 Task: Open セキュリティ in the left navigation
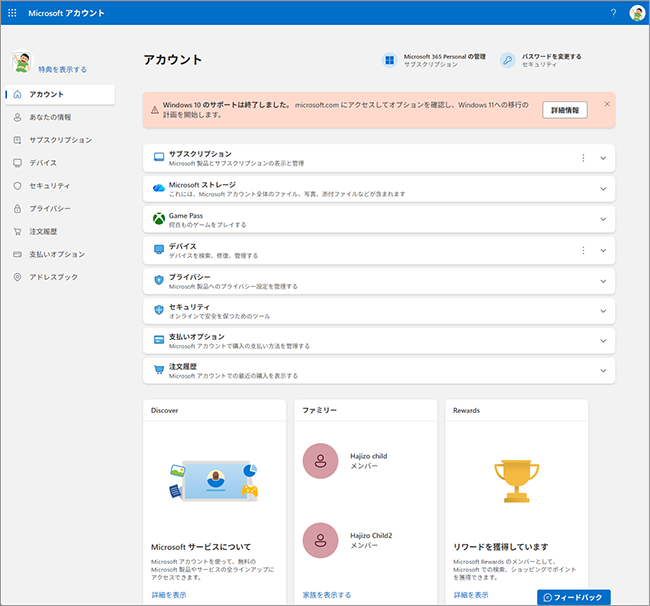tap(50, 186)
